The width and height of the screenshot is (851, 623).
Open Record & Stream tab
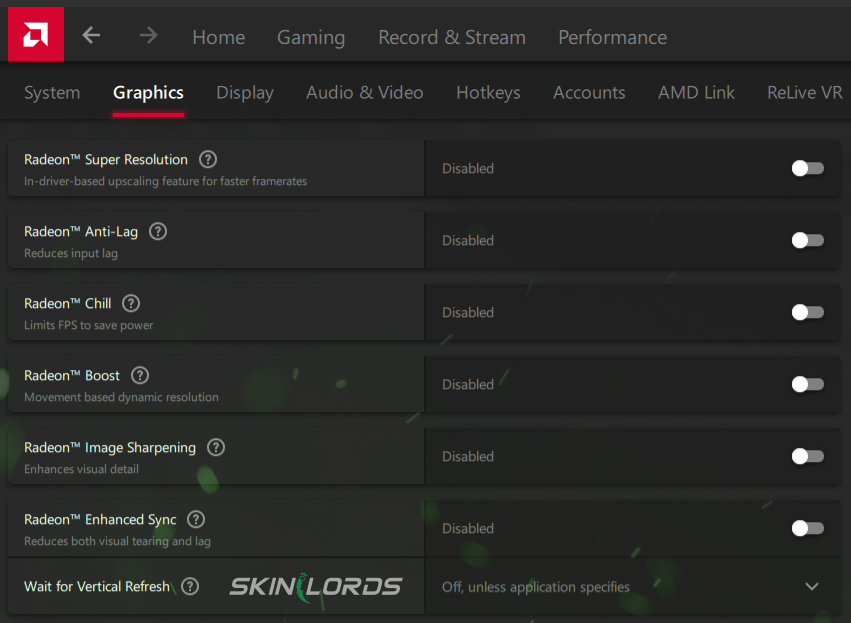point(452,37)
